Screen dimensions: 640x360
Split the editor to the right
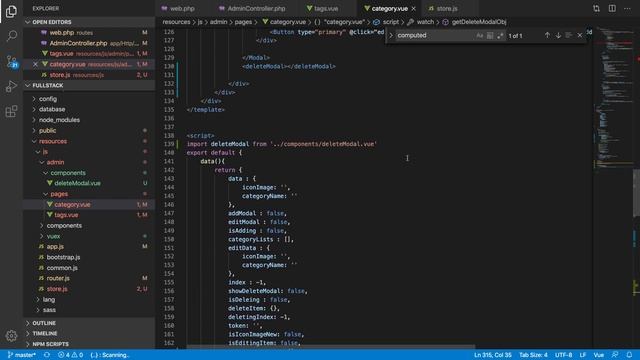[612, 8]
